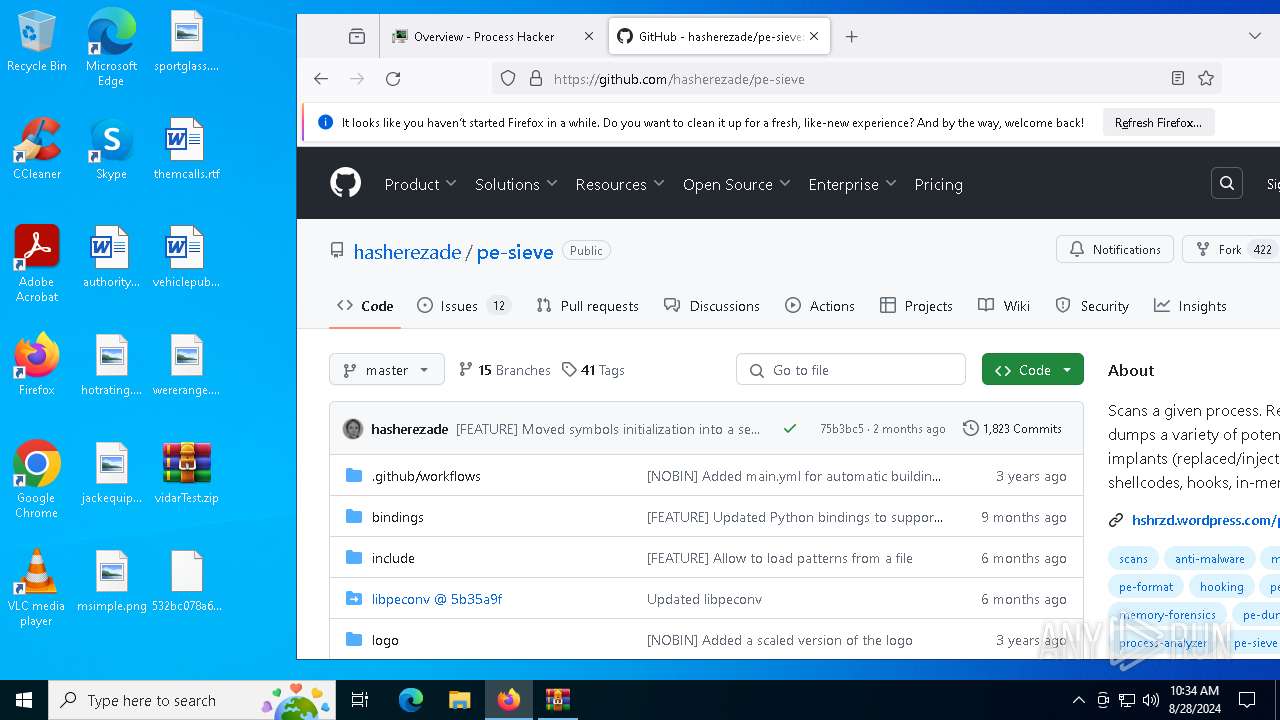Click the Fork button
Image resolution: width=1280 pixels, height=720 pixels.
(x=1232, y=250)
